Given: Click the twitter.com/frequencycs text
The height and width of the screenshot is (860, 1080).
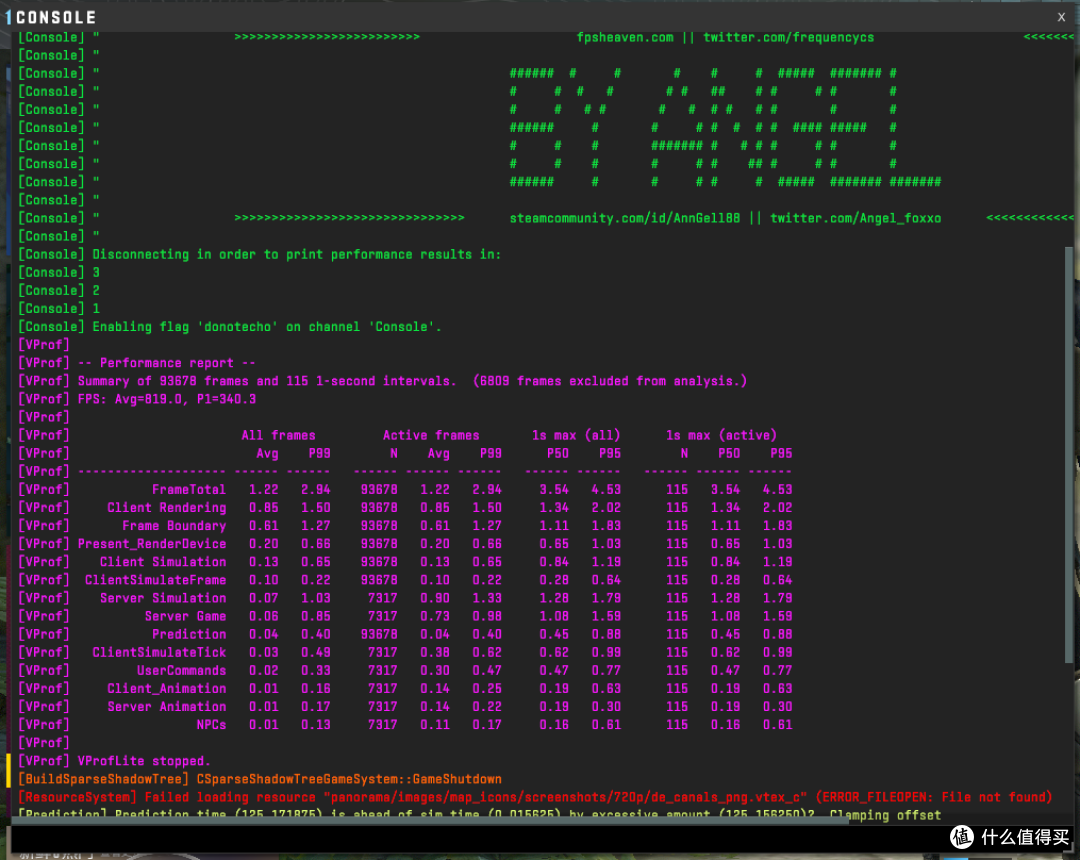Looking at the screenshot, I should 788,37.
